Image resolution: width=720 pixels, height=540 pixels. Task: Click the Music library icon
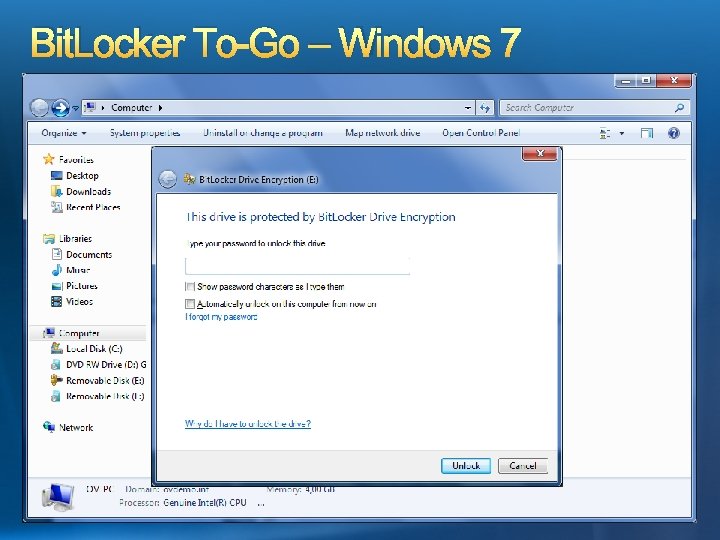[56, 270]
